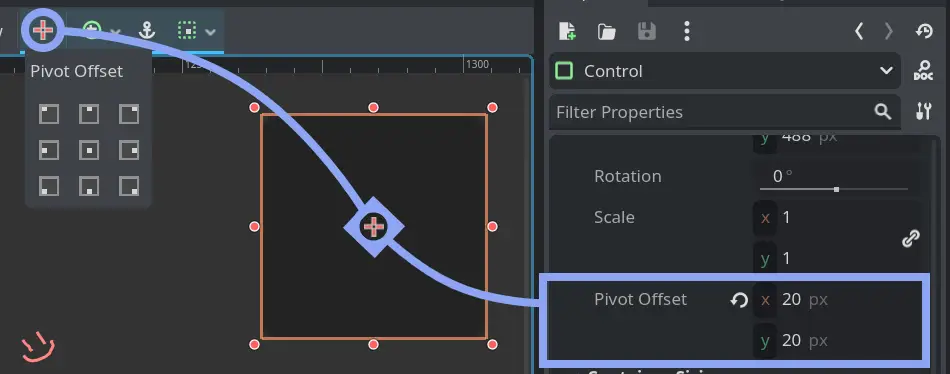Set pivot preset to bottom center

[89, 185]
